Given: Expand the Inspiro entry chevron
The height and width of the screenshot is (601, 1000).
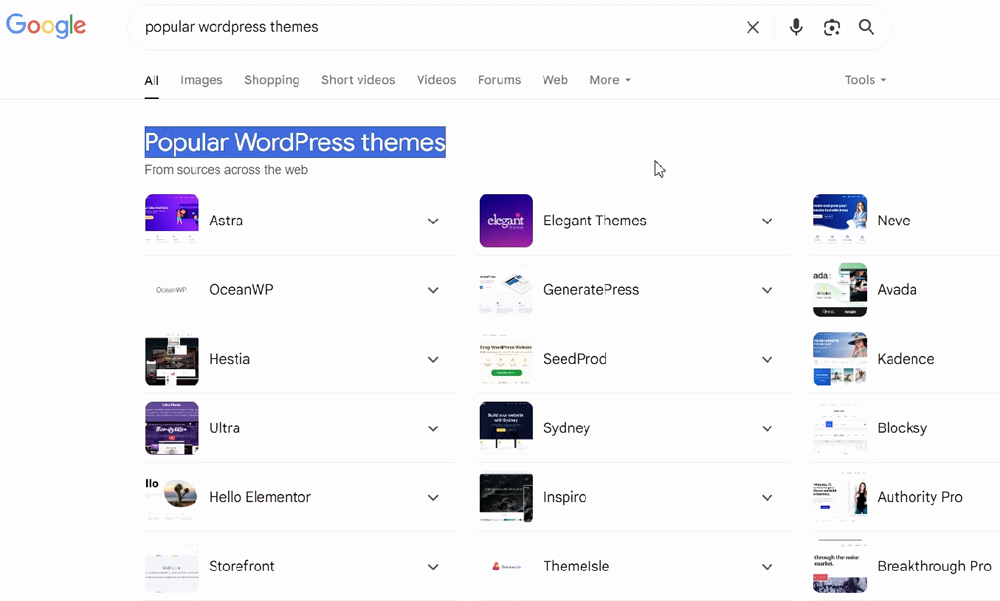Looking at the screenshot, I should pyautogui.click(x=767, y=498).
